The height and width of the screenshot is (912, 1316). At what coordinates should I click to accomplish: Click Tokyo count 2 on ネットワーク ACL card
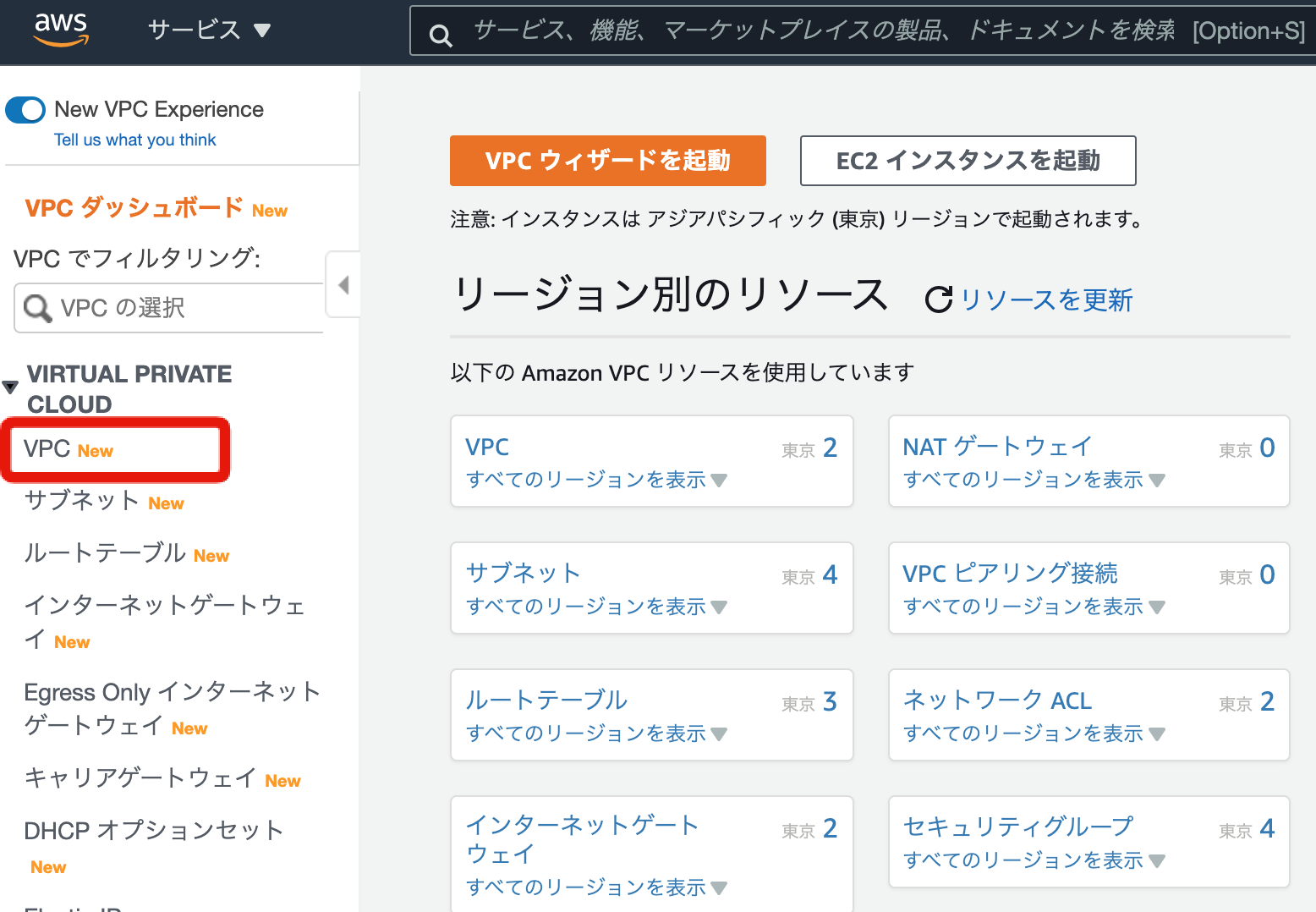click(x=1267, y=701)
